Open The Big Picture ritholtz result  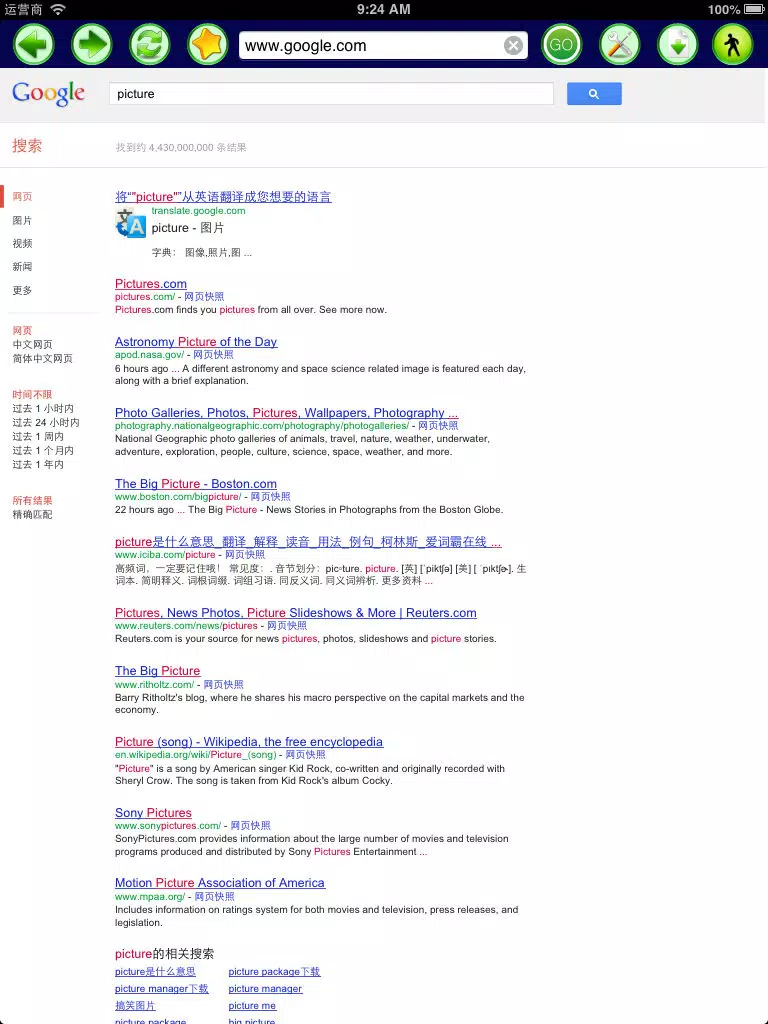click(157, 671)
